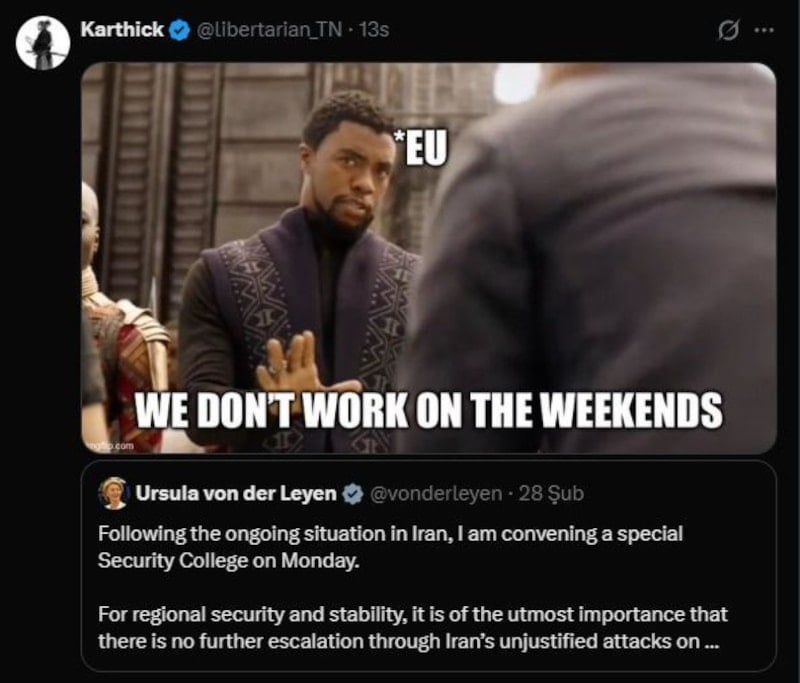Click Ursula von der Leyen's verified badge

point(352,494)
